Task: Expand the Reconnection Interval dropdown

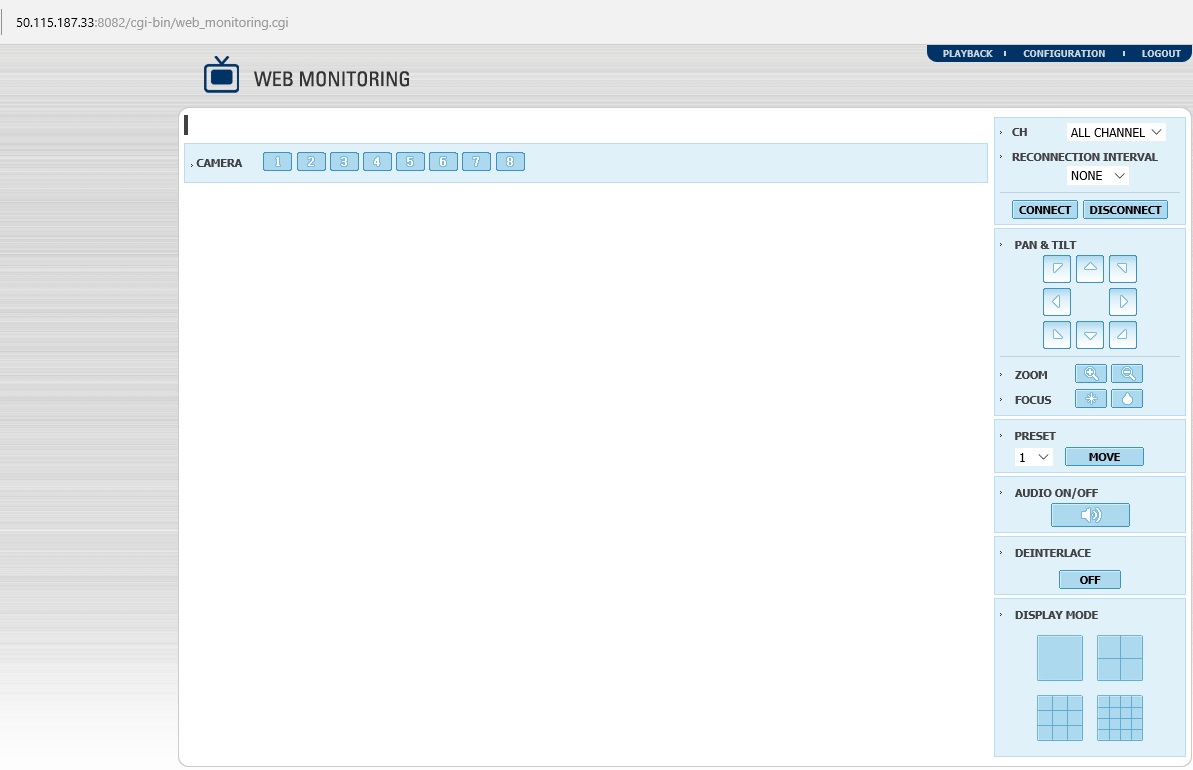Action: tap(1097, 176)
